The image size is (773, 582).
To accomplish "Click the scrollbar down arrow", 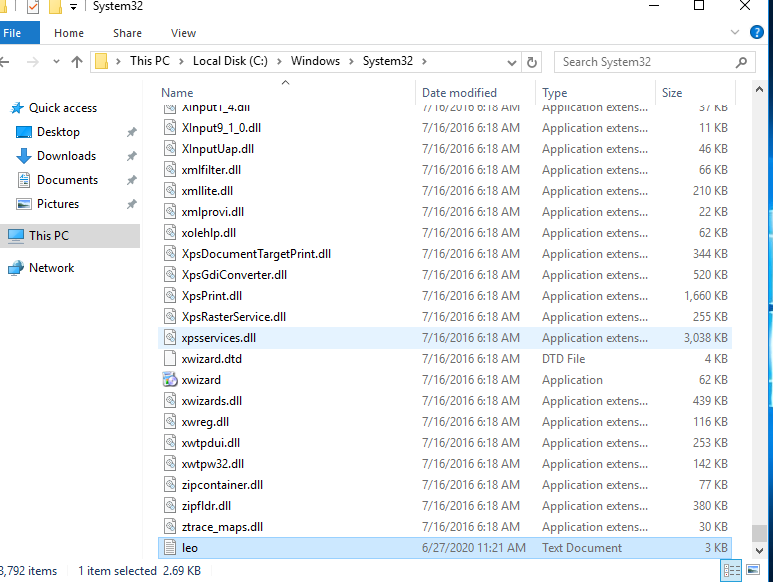I will click(x=759, y=551).
